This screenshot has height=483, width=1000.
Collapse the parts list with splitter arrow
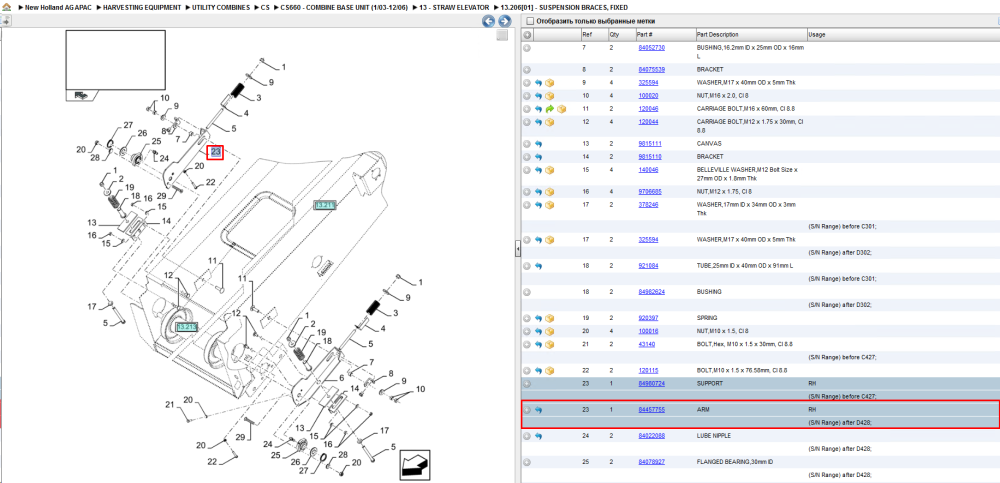(x=518, y=250)
